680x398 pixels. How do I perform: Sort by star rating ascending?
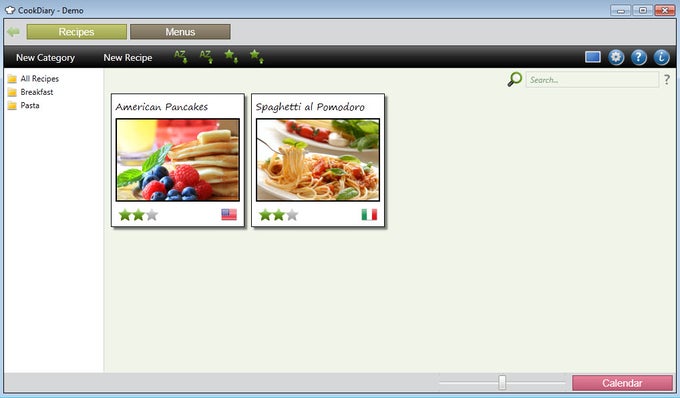[x=256, y=56]
